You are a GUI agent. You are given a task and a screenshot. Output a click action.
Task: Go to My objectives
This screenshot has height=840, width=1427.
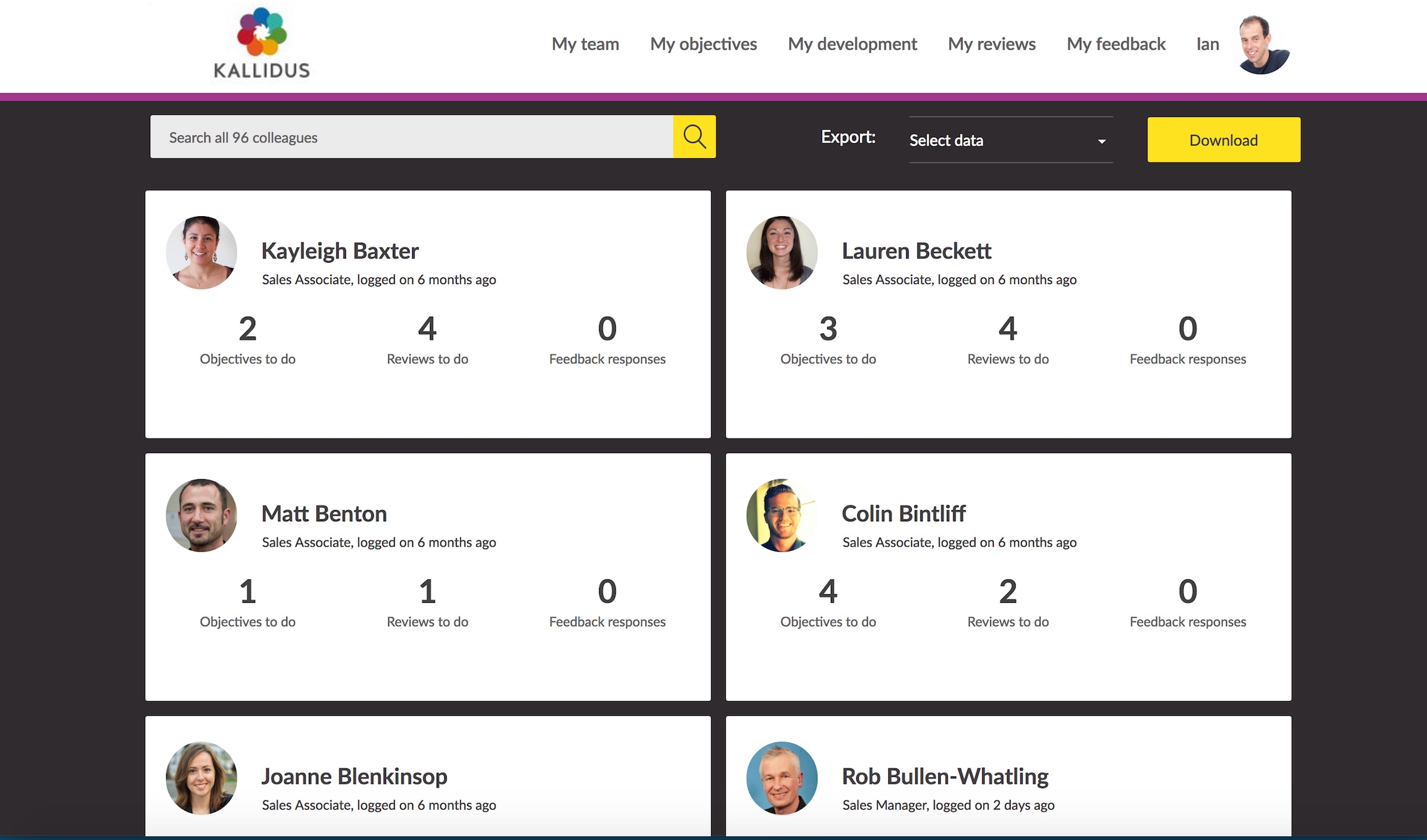(703, 44)
